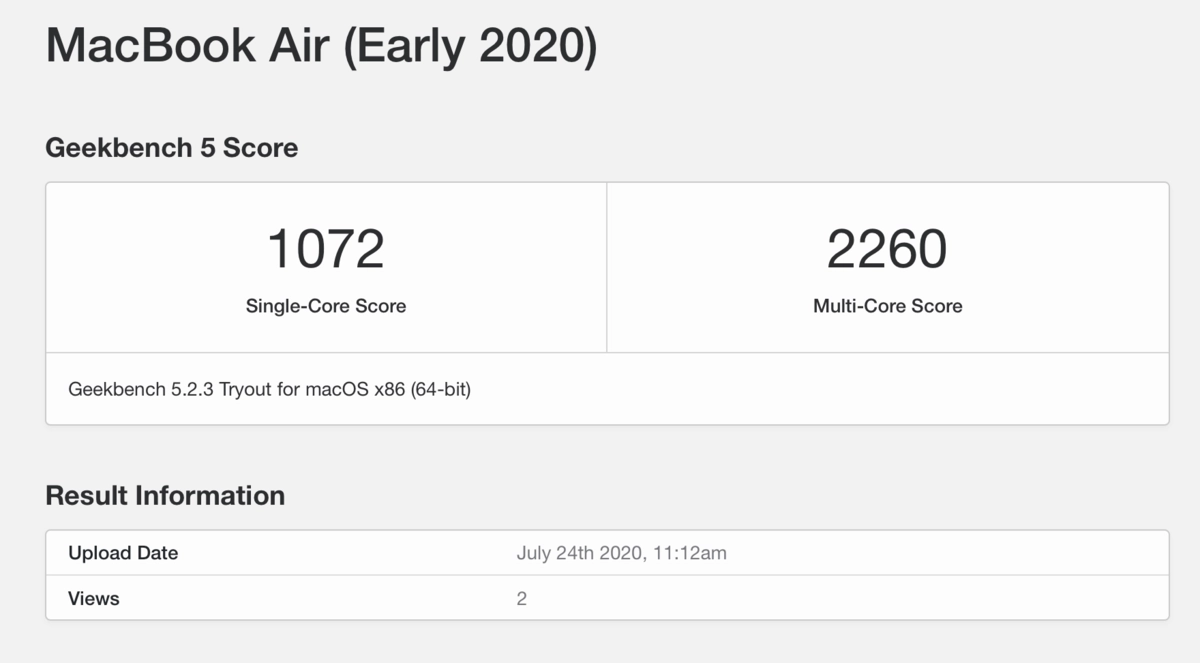Click the 1072 single-core score number
Viewport: 1200px width, 663px height.
pos(326,250)
